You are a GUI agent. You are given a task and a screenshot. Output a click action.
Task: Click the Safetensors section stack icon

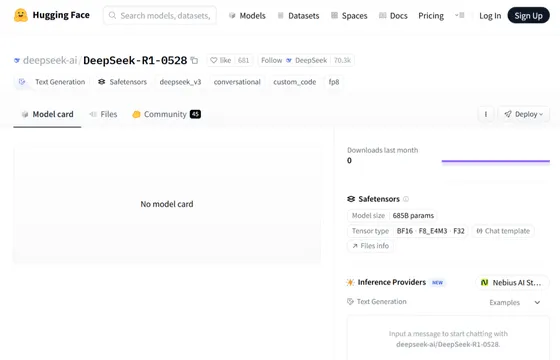[351, 199]
